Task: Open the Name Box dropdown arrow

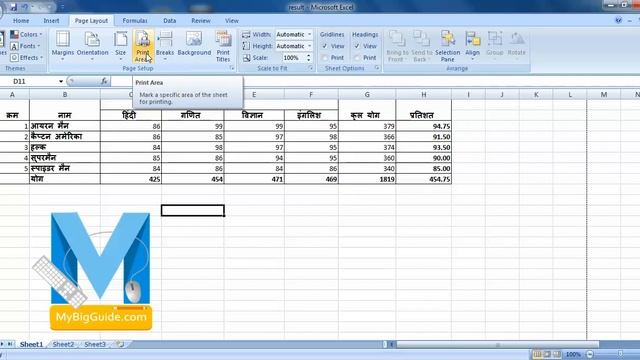Action: [x=61, y=81]
